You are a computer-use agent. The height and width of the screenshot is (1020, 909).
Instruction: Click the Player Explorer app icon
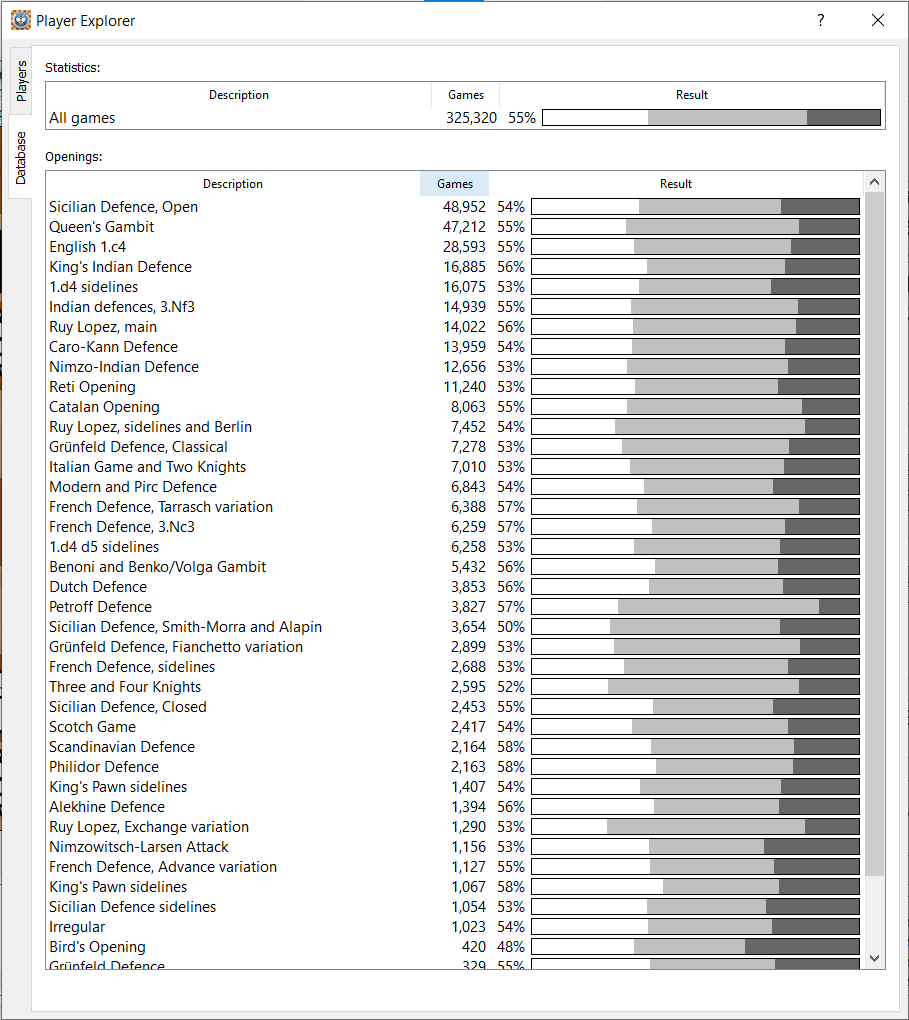point(20,20)
